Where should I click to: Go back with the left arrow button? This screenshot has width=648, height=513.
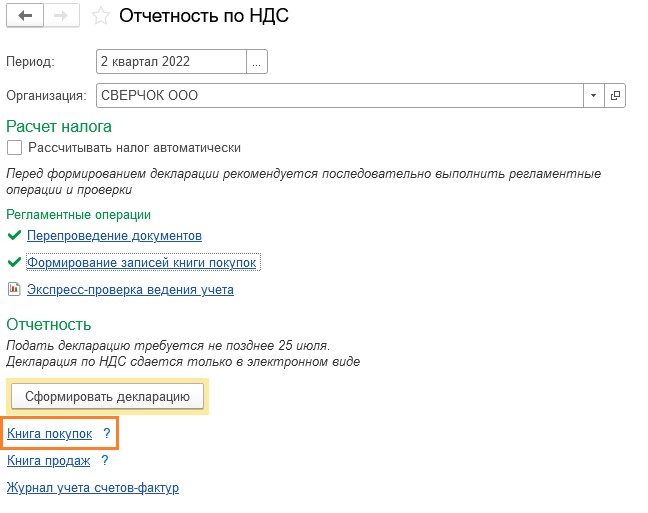(25, 16)
